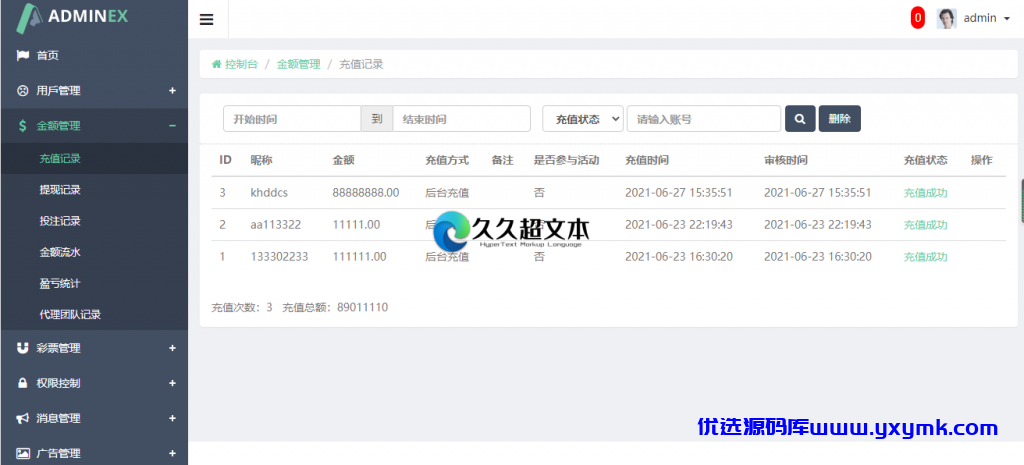Viewport: 1024px width, 465px height.
Task: Click nickname khddcs in the table
Action: point(269,193)
